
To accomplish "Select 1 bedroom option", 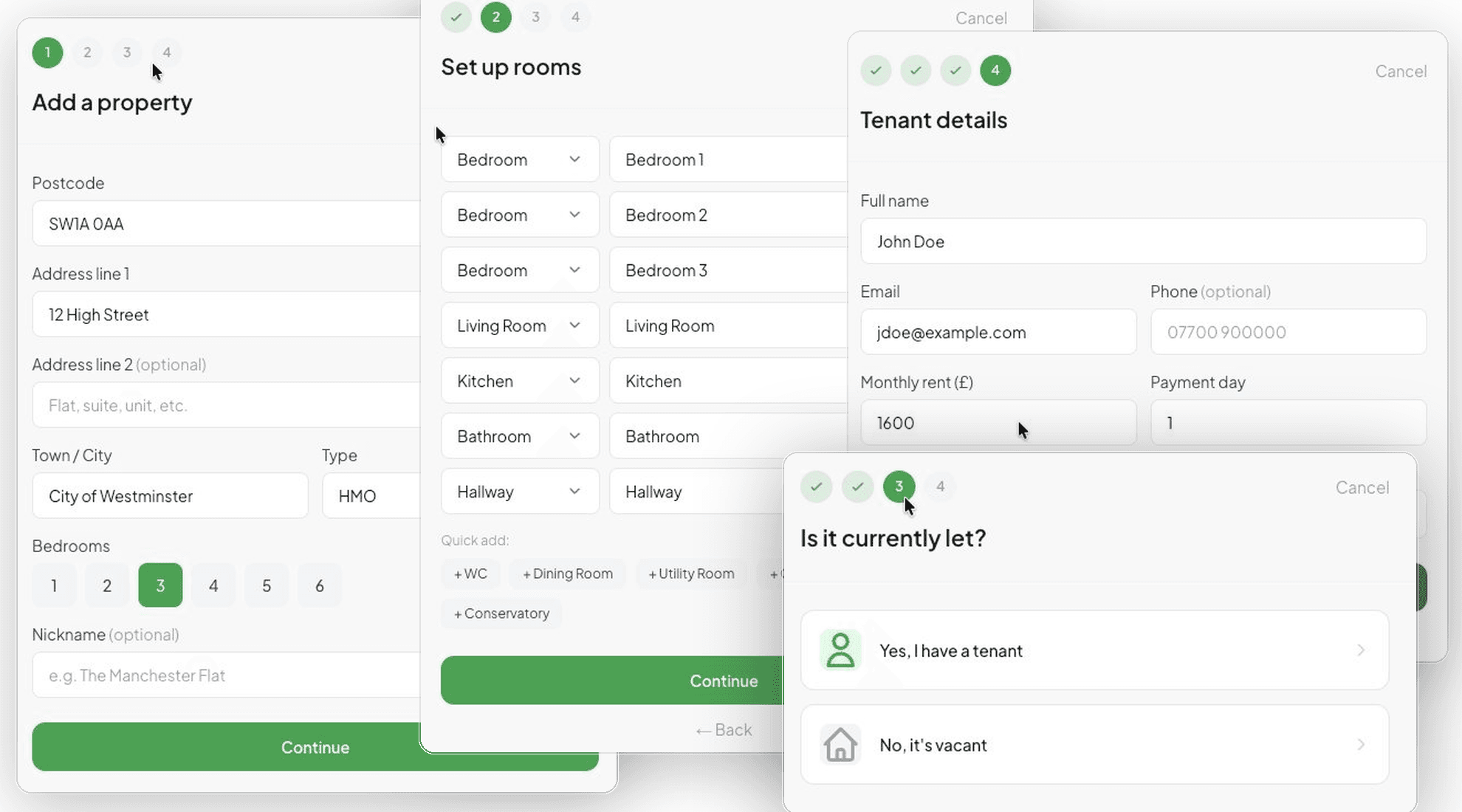I will (x=54, y=585).
